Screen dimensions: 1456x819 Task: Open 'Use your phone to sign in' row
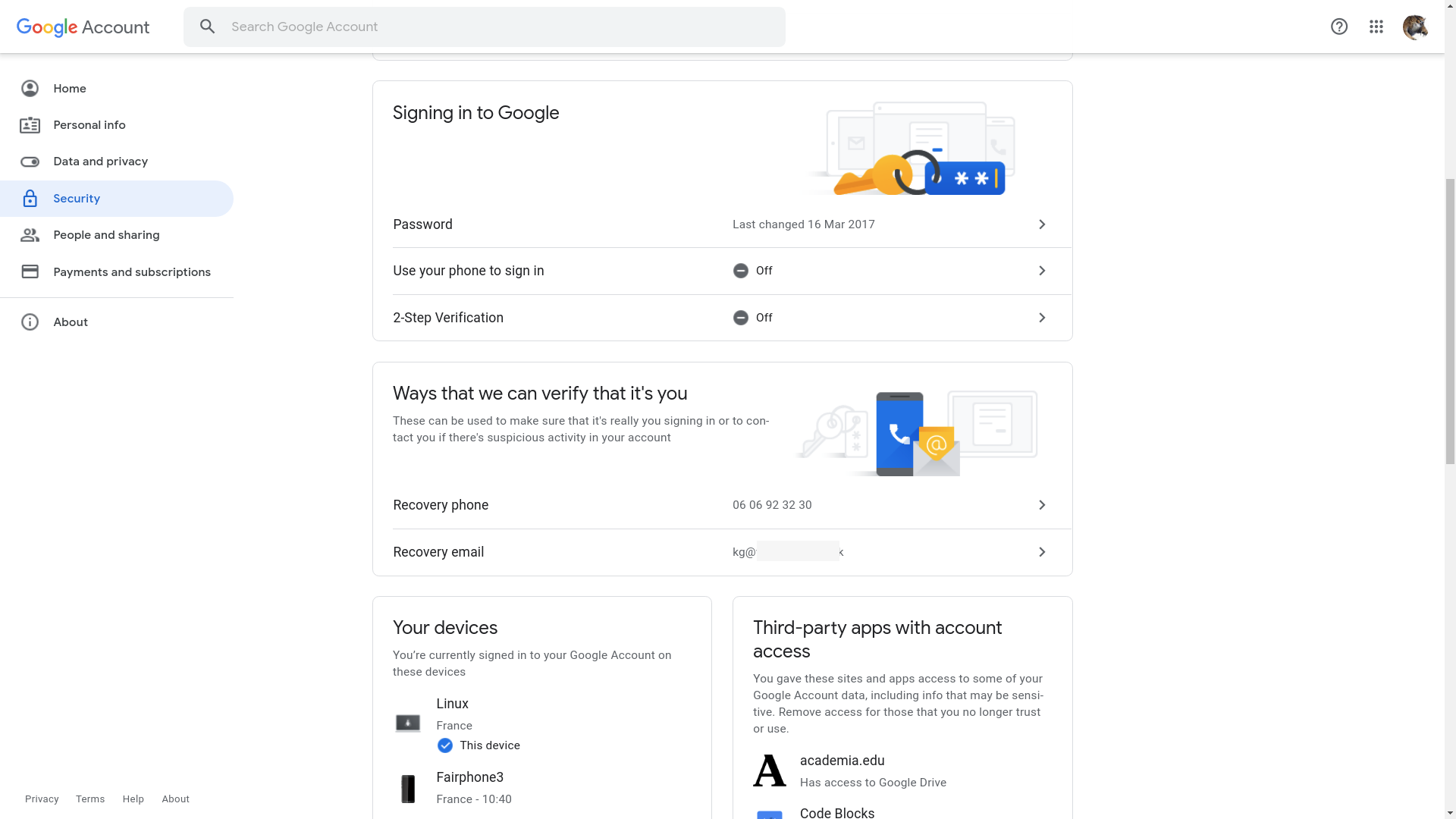tap(723, 271)
